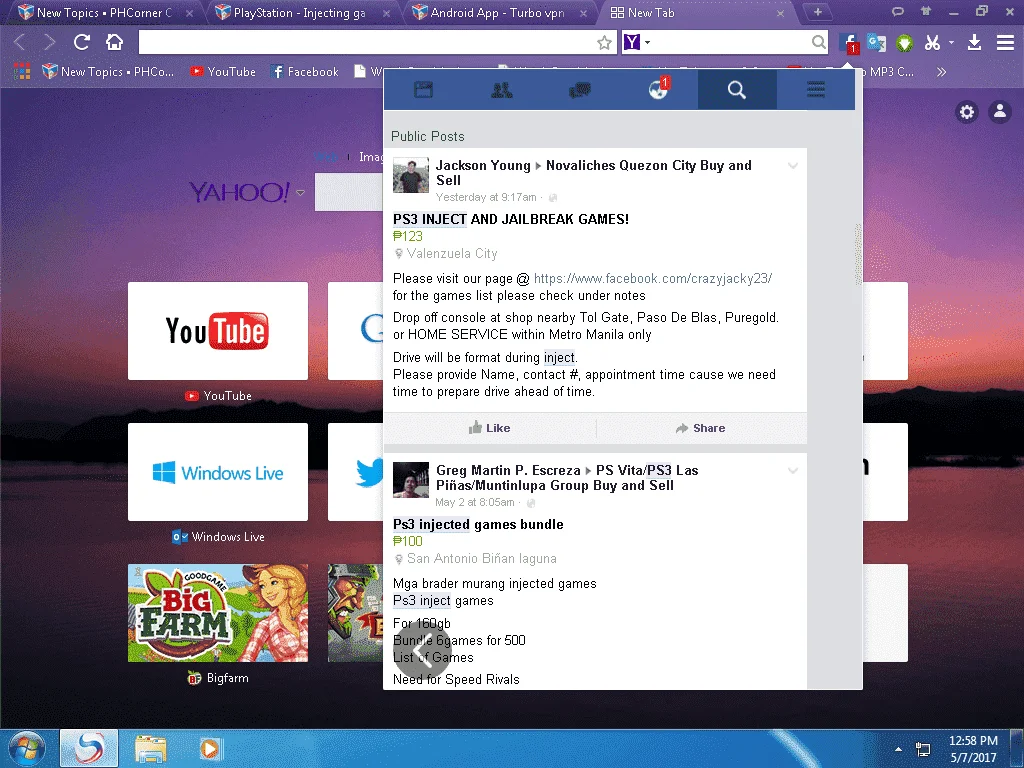Open the Windows Start button

[27, 748]
